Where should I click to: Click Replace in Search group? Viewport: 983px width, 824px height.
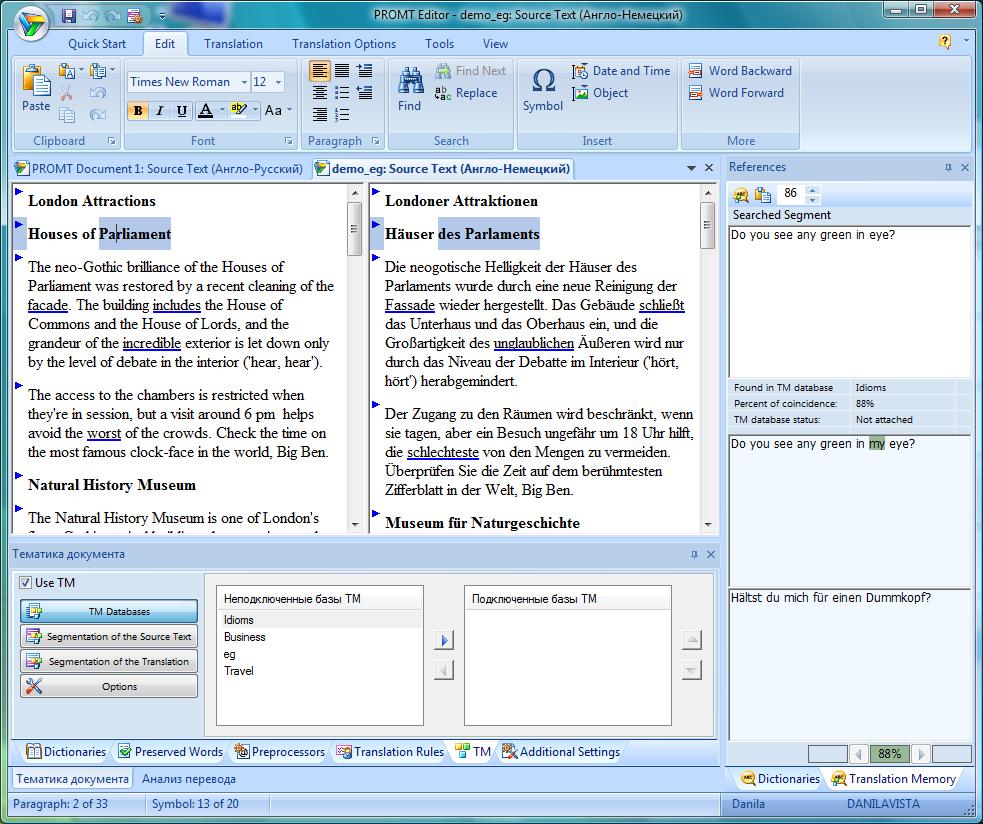[466, 93]
